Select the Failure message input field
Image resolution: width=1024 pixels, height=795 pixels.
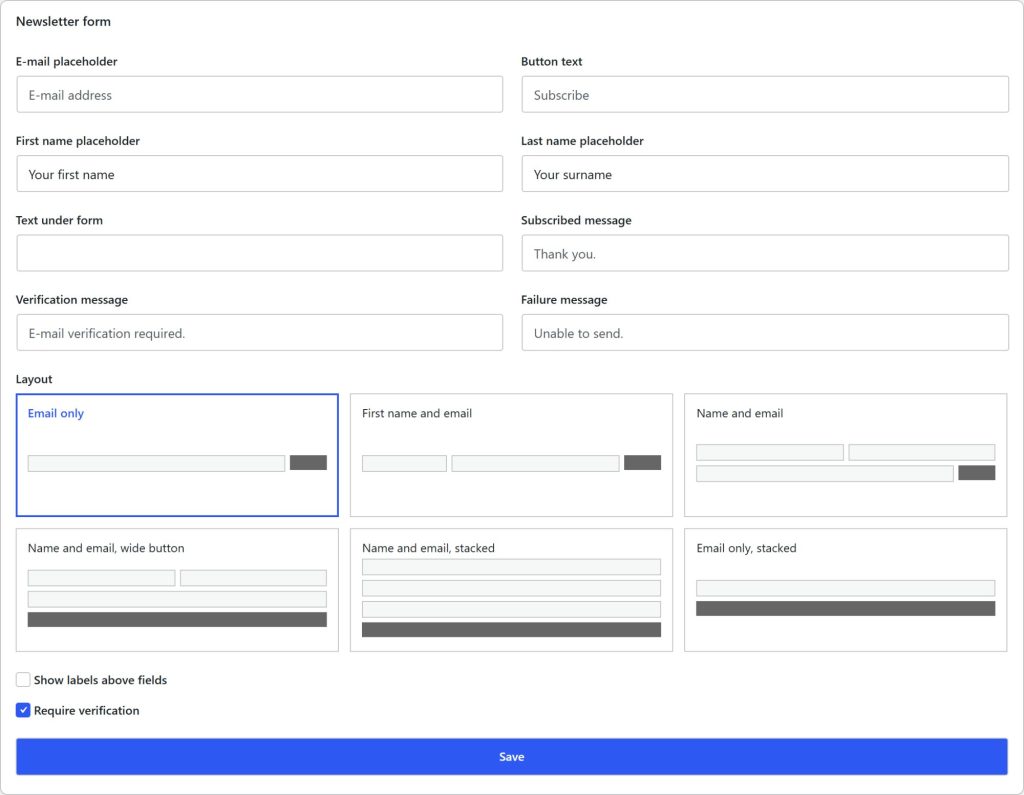[765, 333]
